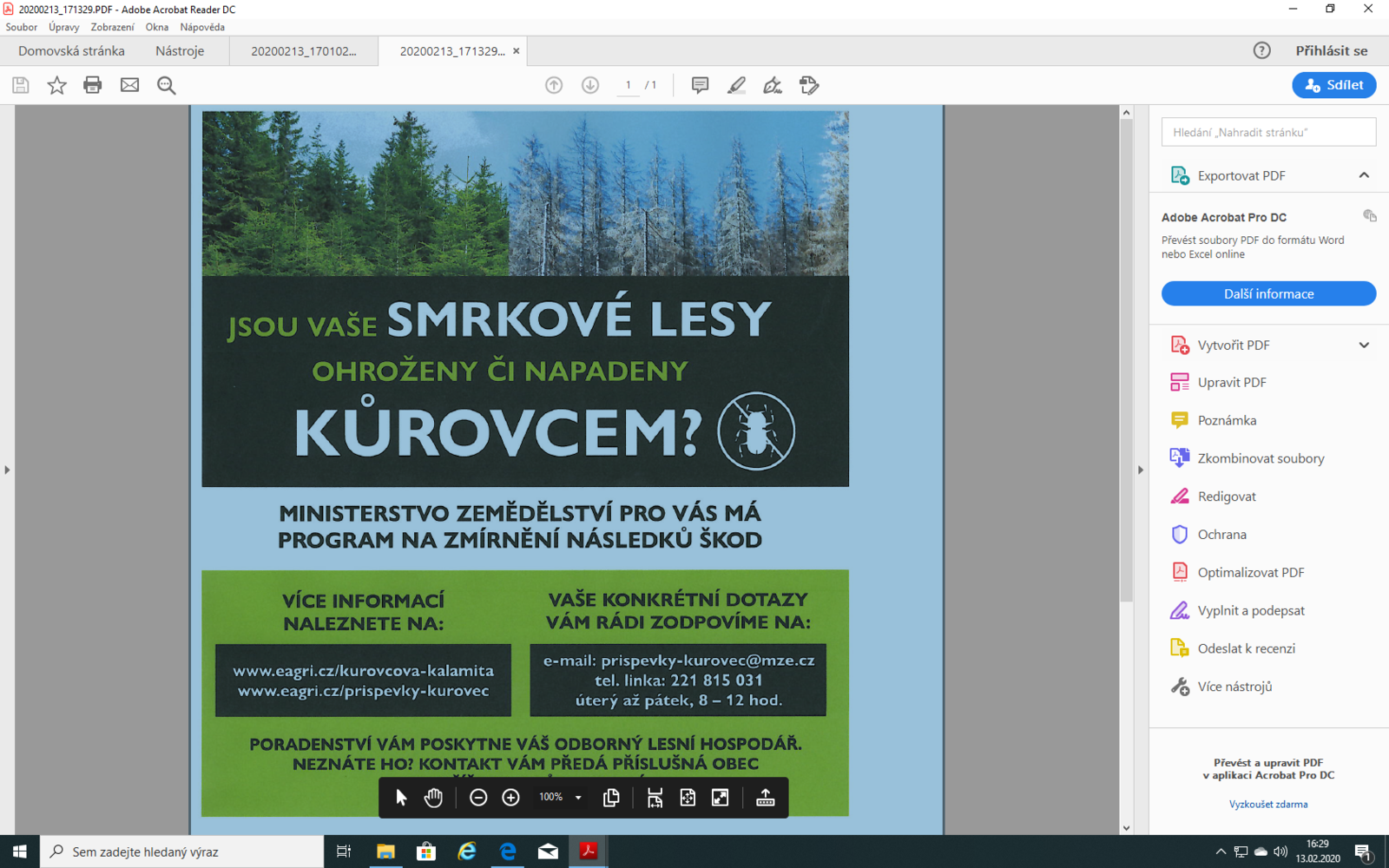
Task: Click the Windows search box
Action: (182, 852)
